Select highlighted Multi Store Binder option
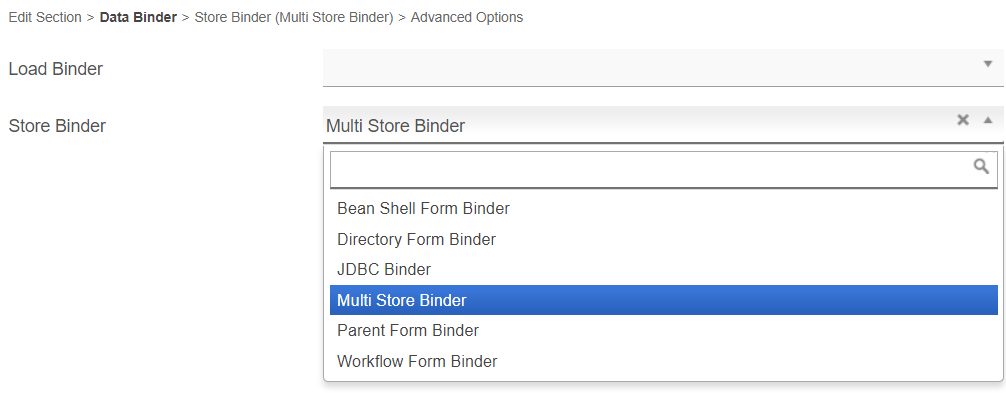 click(x=663, y=300)
